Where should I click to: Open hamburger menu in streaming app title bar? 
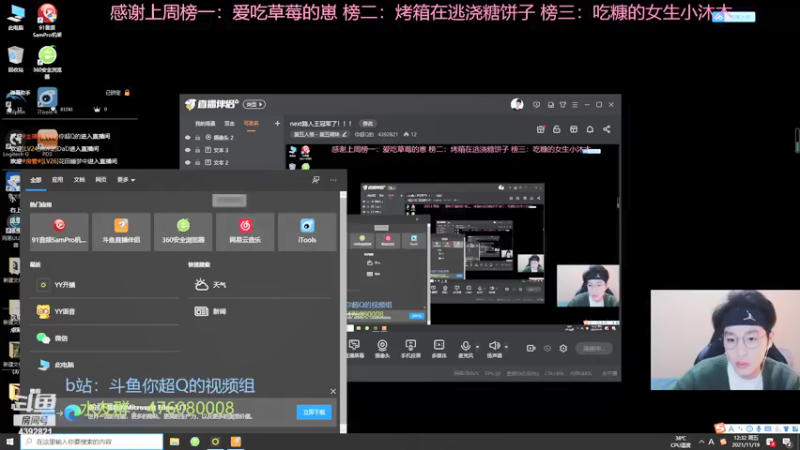click(575, 105)
